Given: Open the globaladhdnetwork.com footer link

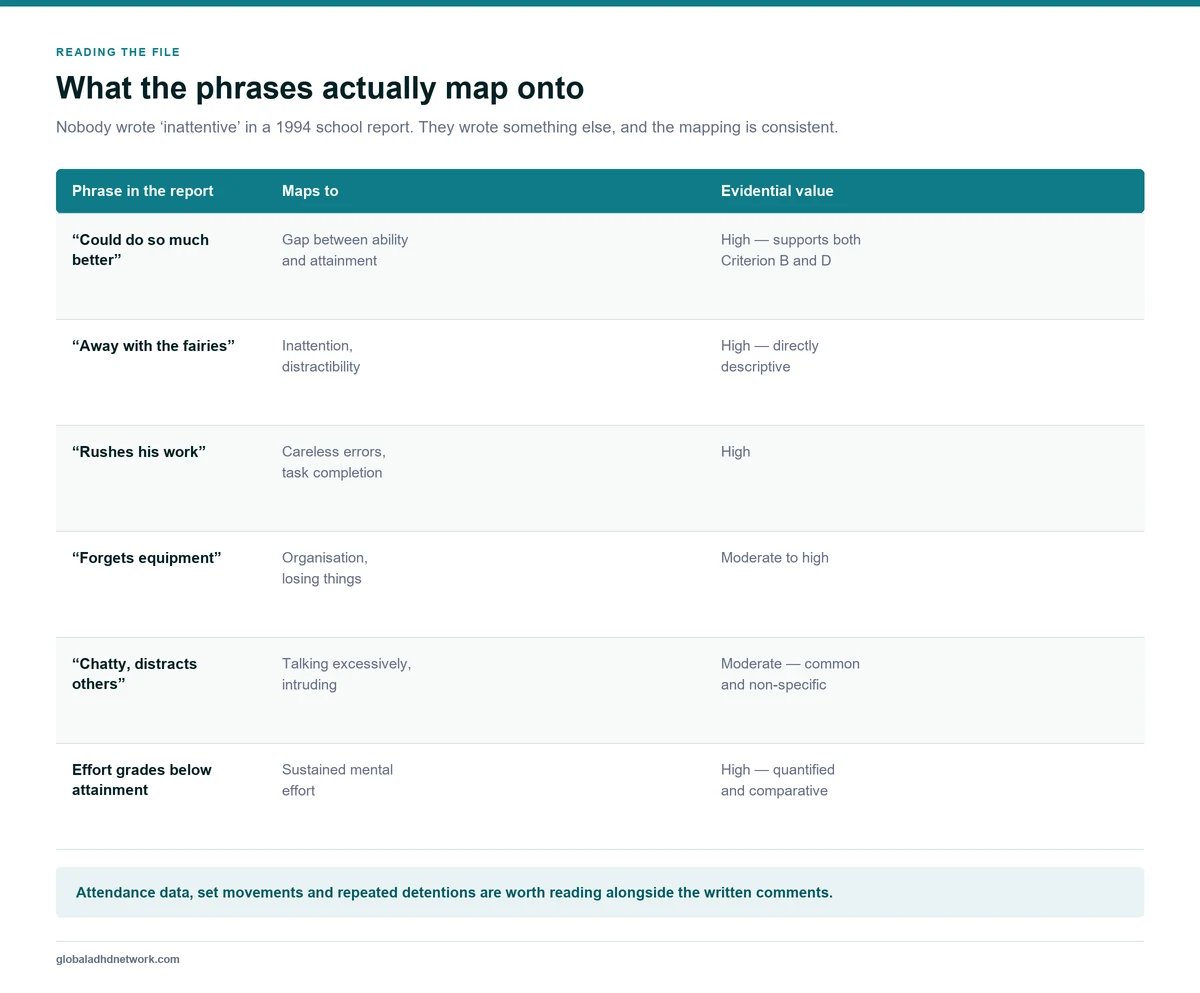Looking at the screenshot, I should 118,959.
